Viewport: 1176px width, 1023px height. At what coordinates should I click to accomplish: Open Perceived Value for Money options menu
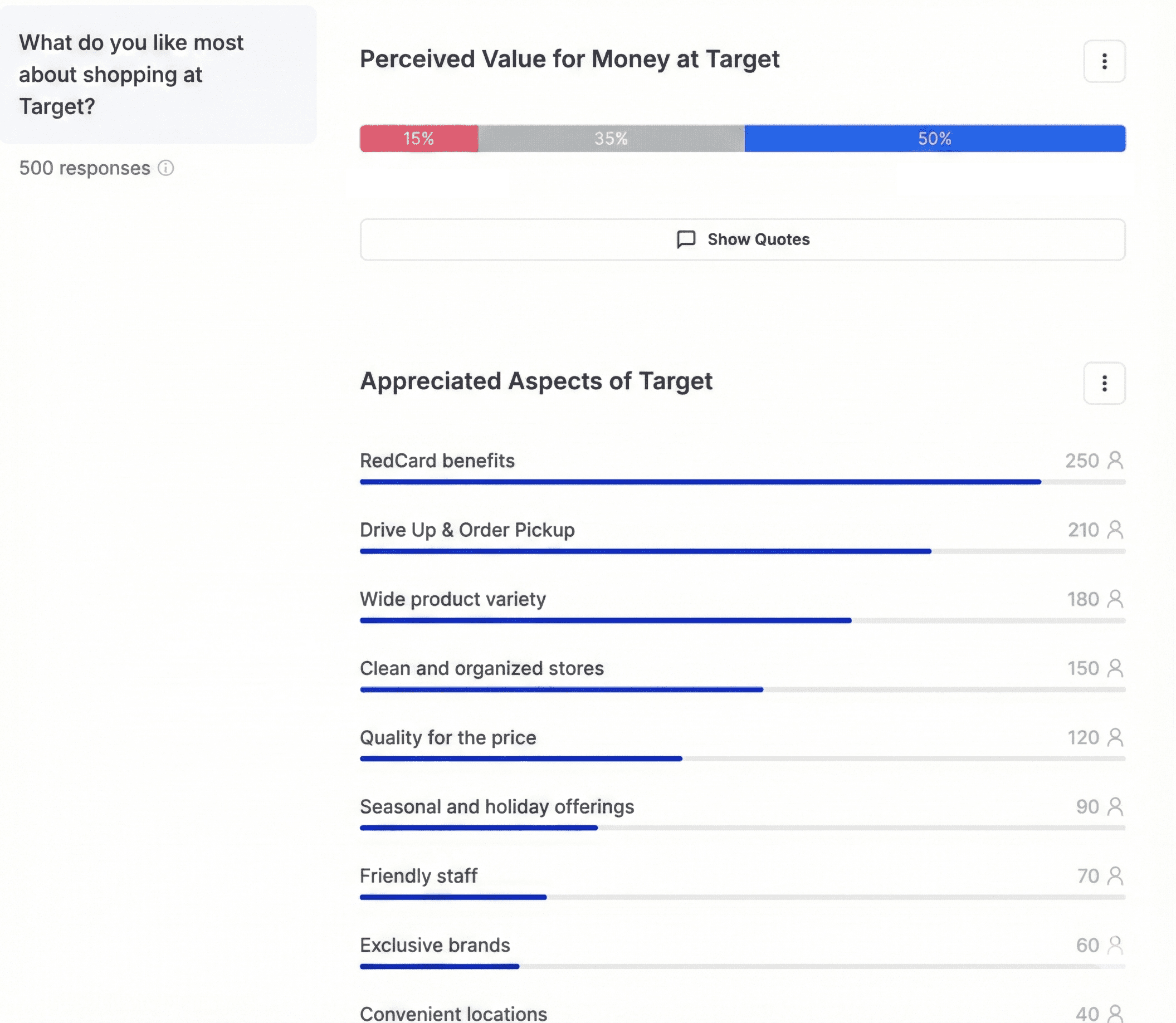1104,61
